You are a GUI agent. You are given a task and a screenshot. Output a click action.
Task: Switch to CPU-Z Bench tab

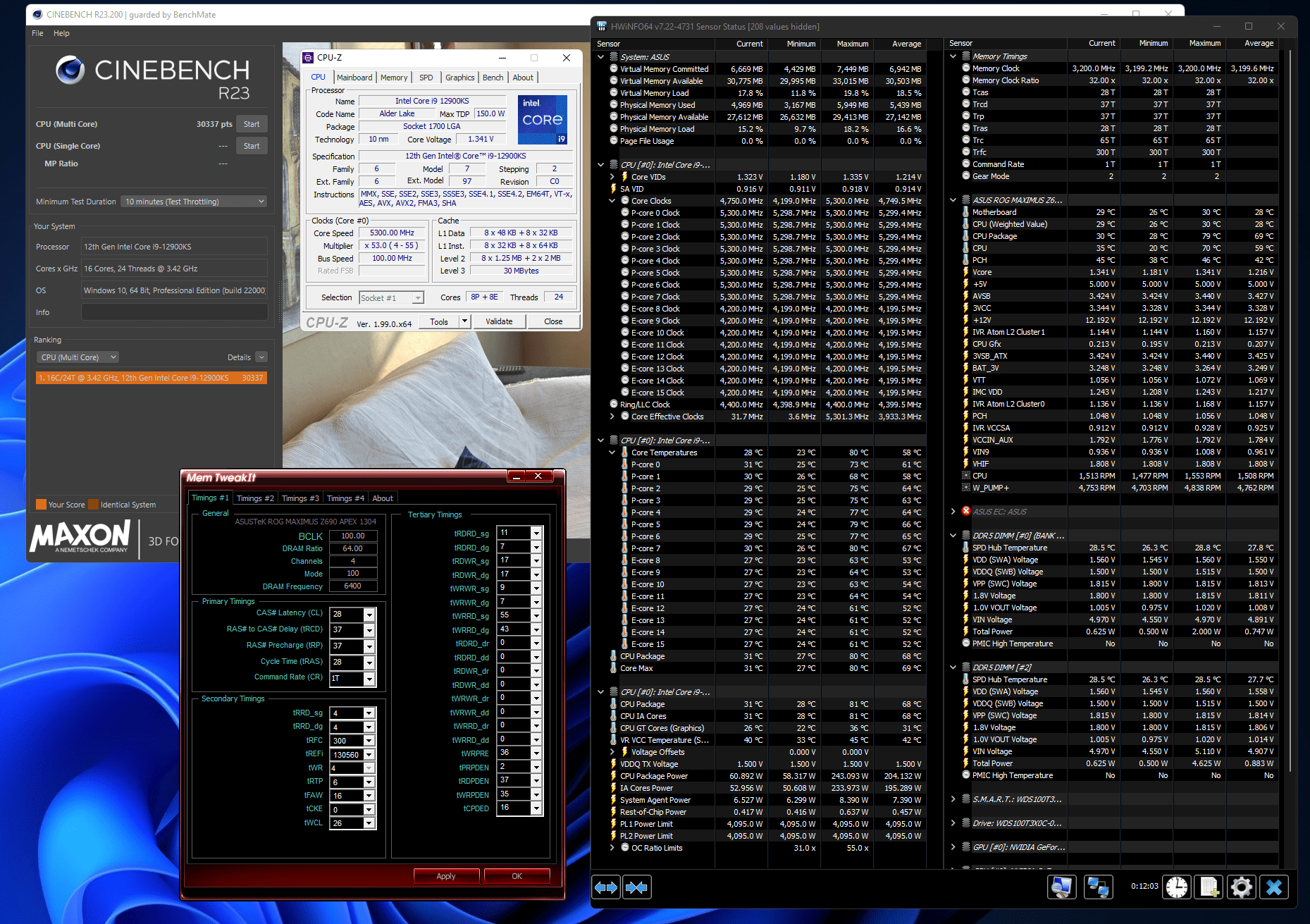493,78
